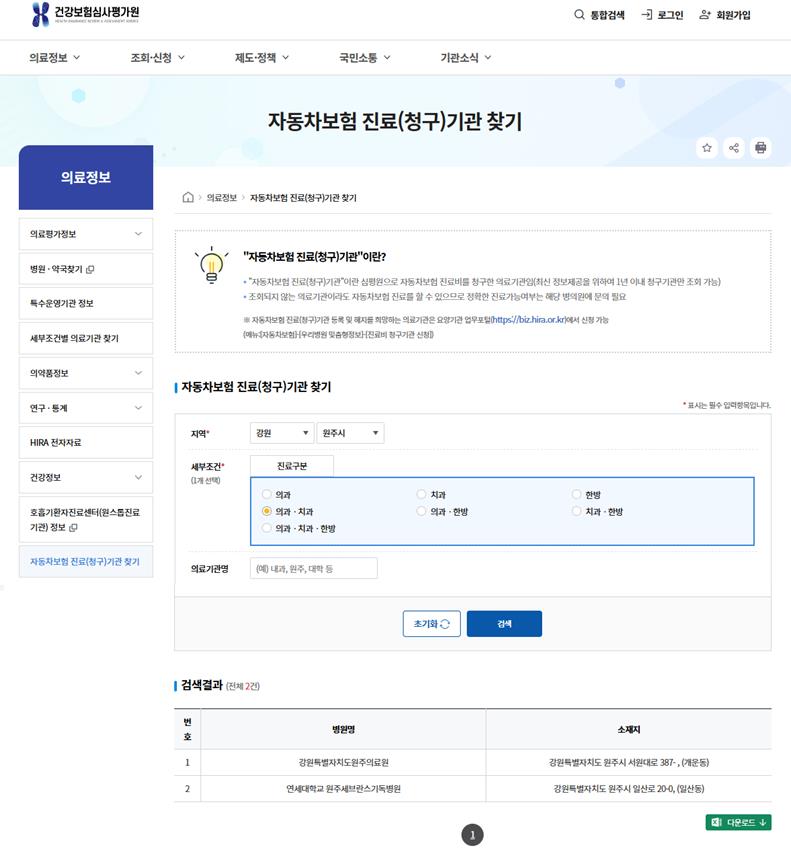Open 통합검색 search icon
The width and height of the screenshot is (791, 850).
[579, 15]
